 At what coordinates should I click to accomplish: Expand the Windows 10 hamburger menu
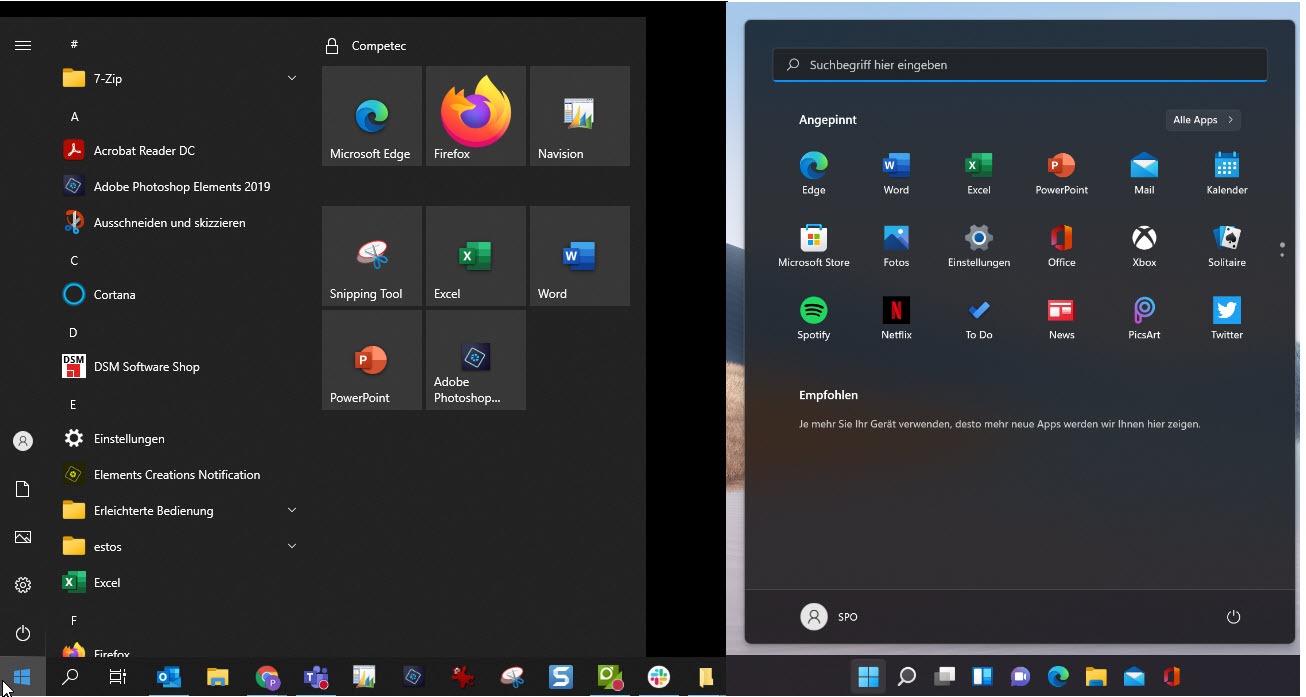23,45
